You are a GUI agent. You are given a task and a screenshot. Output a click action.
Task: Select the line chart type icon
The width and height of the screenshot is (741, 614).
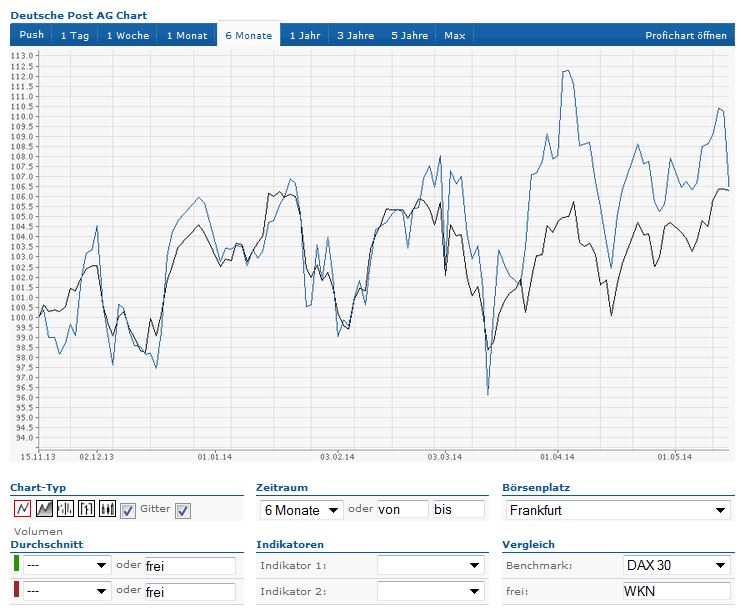pos(22,509)
